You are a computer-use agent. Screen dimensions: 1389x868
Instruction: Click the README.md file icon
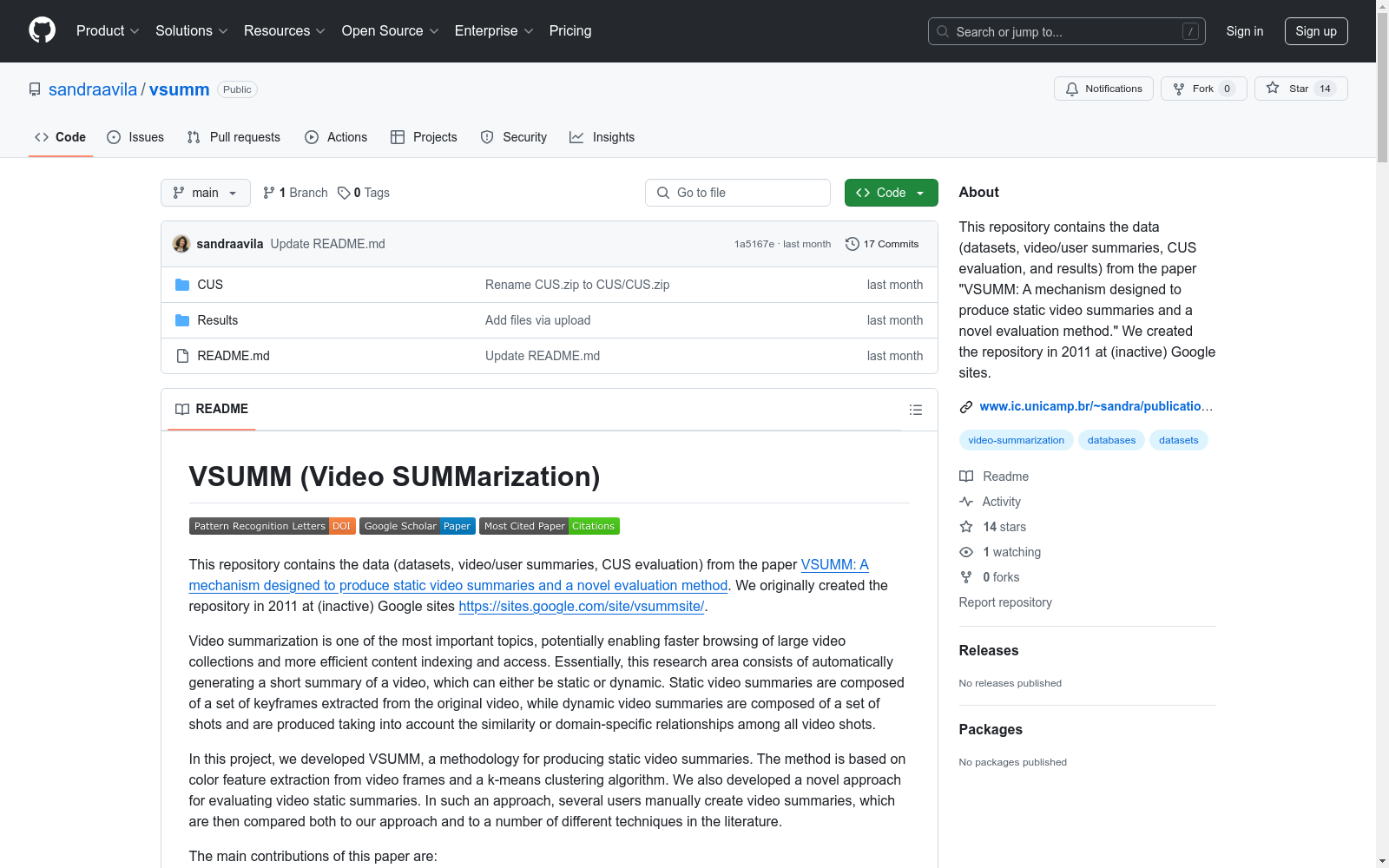(182, 356)
